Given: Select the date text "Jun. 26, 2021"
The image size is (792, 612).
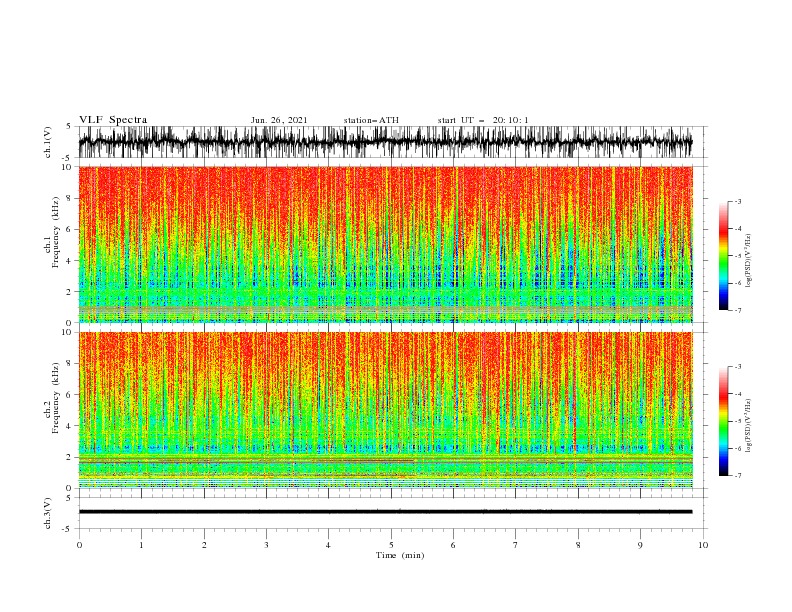Looking at the screenshot, I should click(x=279, y=120).
